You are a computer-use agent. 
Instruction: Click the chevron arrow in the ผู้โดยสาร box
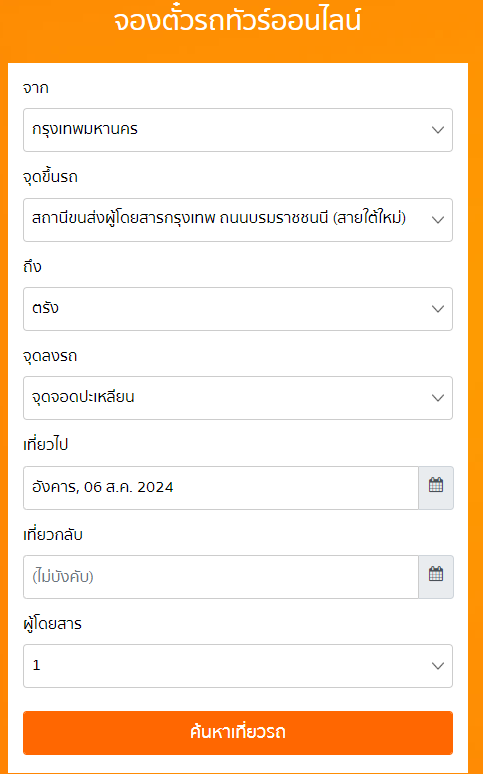tap(438, 666)
